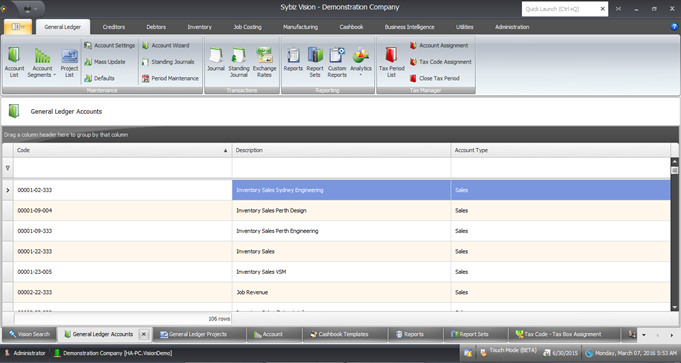Switch to the Debtors ribbon tab

pyautogui.click(x=156, y=27)
